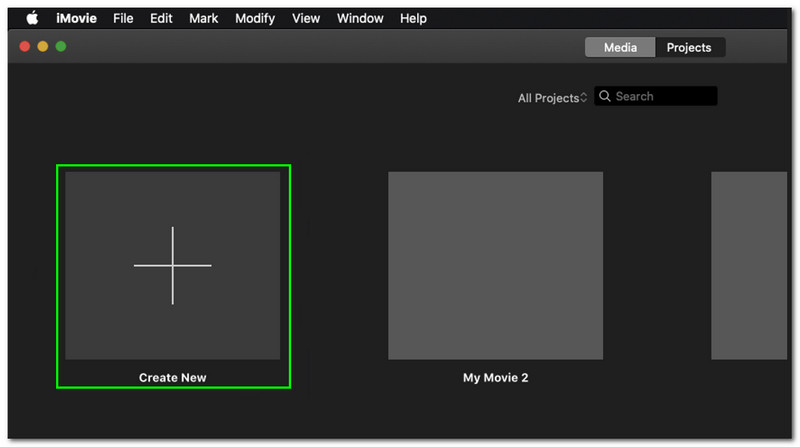Open the File menu

(x=123, y=18)
